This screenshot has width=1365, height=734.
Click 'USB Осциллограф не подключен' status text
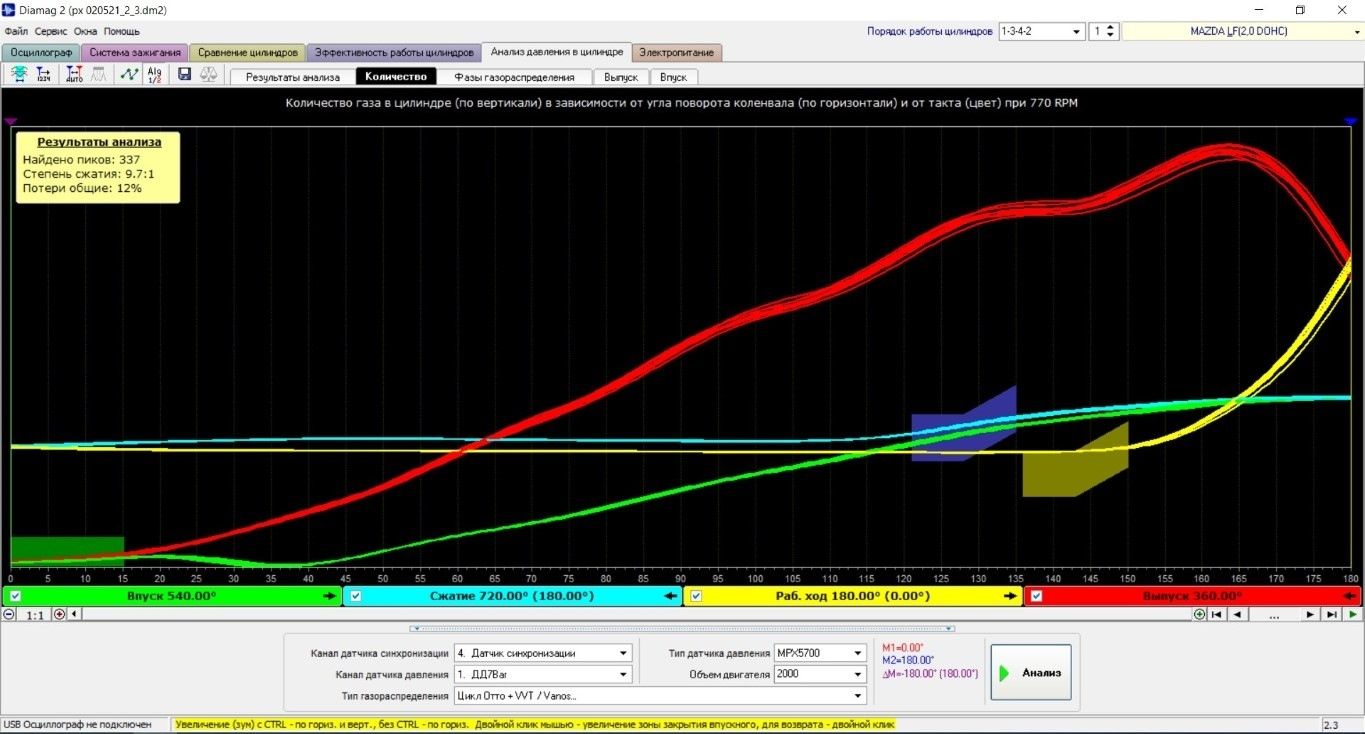point(78,724)
